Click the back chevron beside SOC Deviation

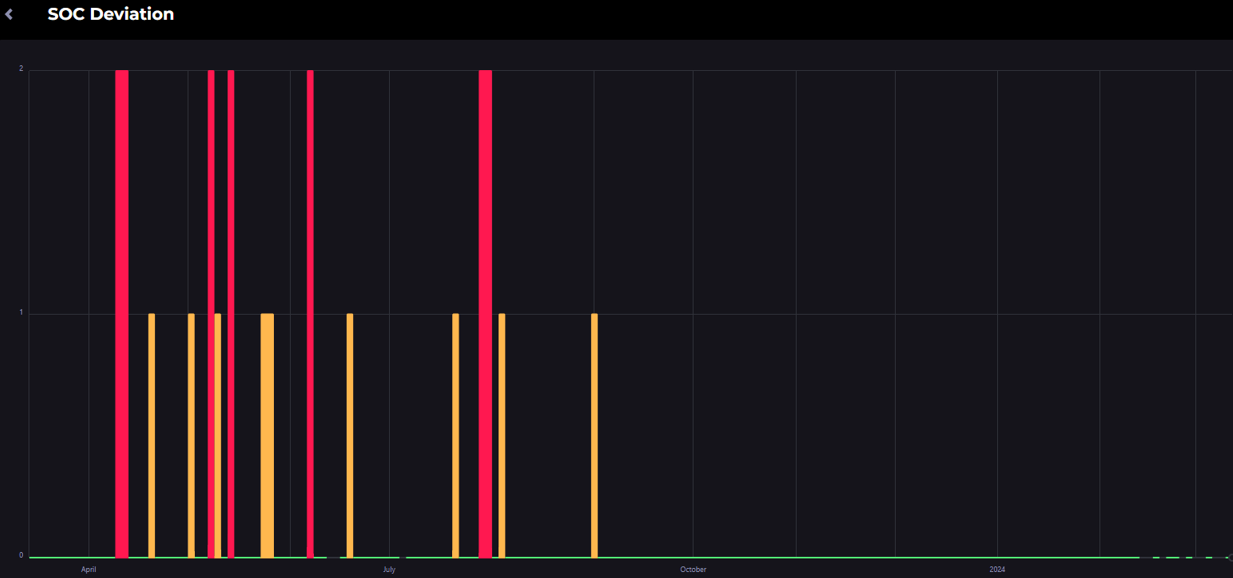9,15
